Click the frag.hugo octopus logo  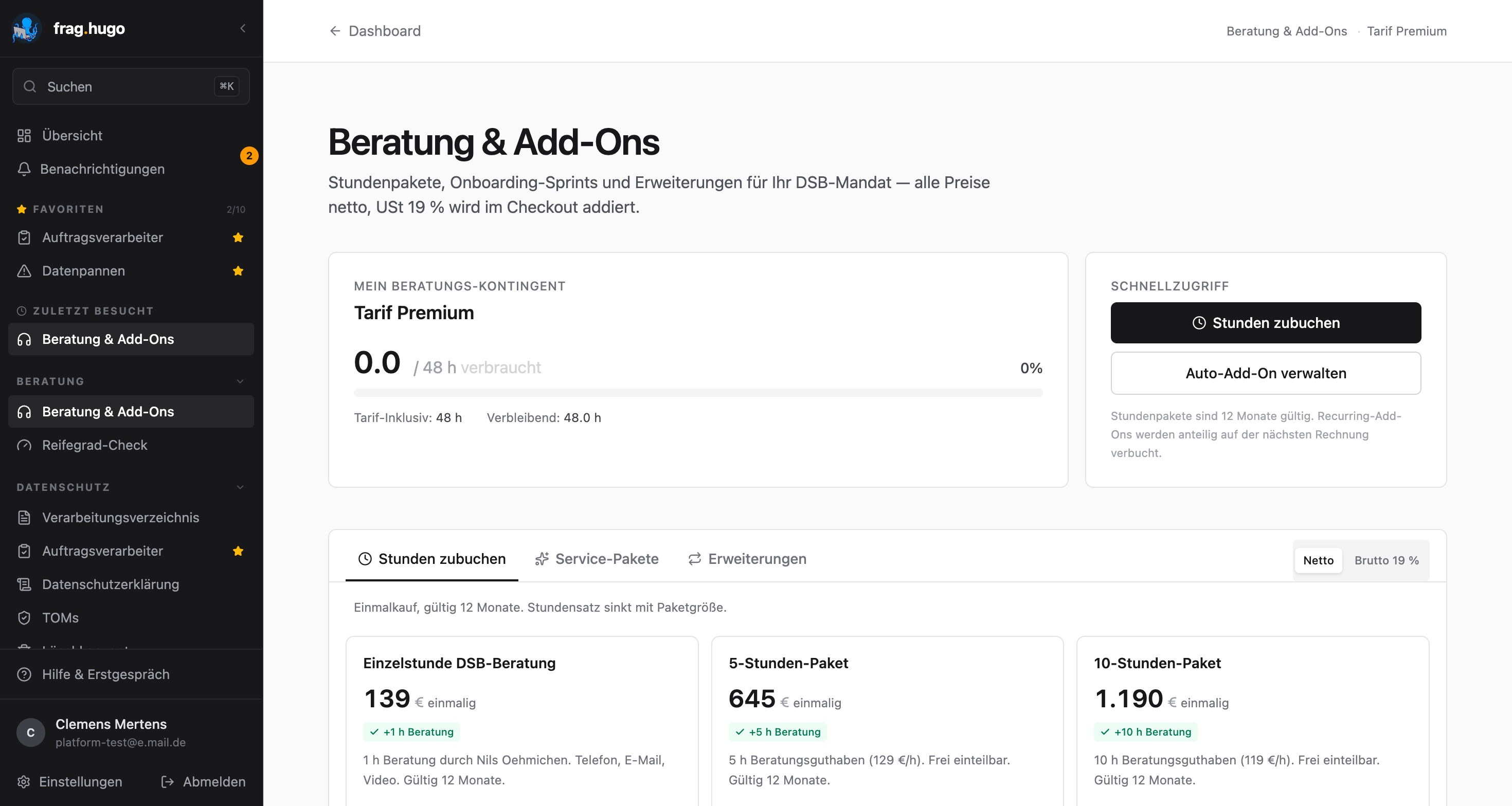26,28
